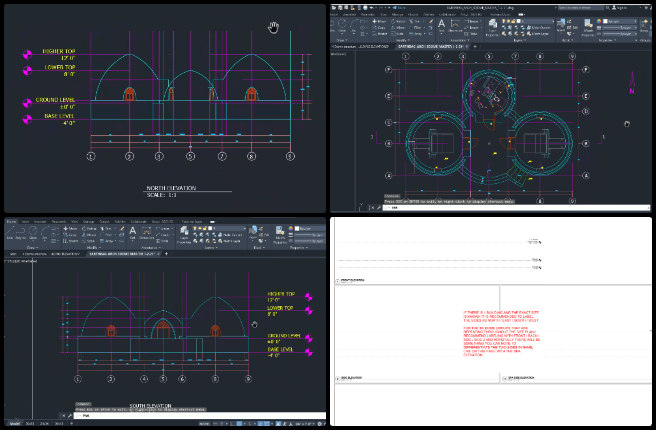Image resolution: width=656 pixels, height=430 pixels.
Task: Select the Model tab in the status bar
Action: [x=14, y=424]
